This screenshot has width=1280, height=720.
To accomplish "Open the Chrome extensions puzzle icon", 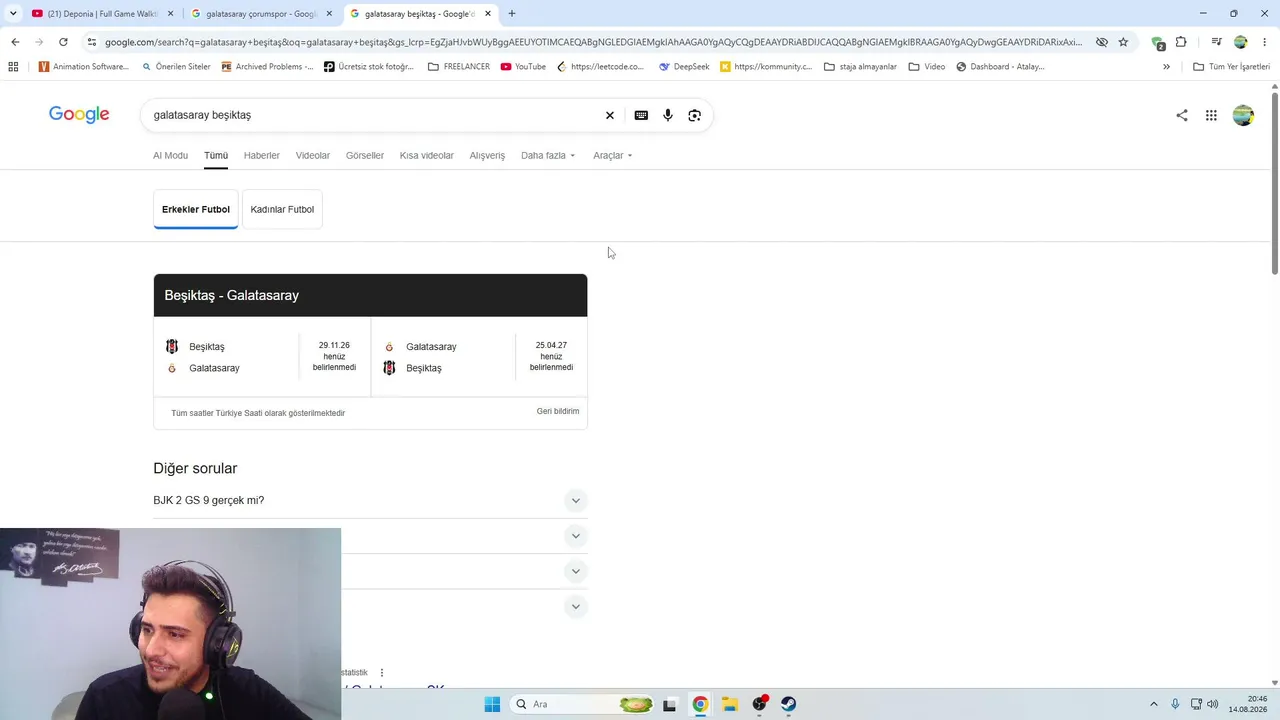I will (1181, 42).
